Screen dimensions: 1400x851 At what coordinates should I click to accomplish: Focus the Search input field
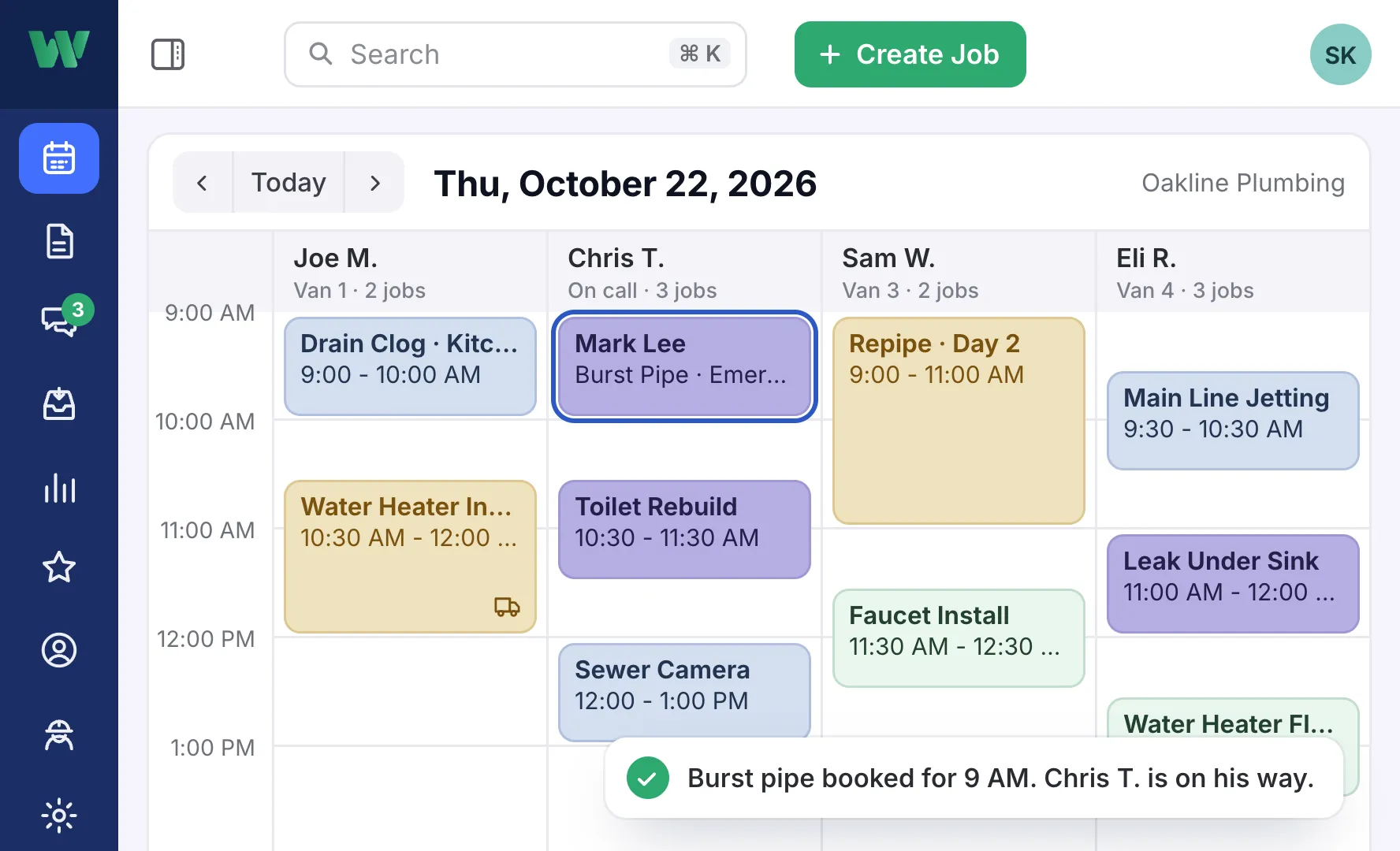coord(515,54)
